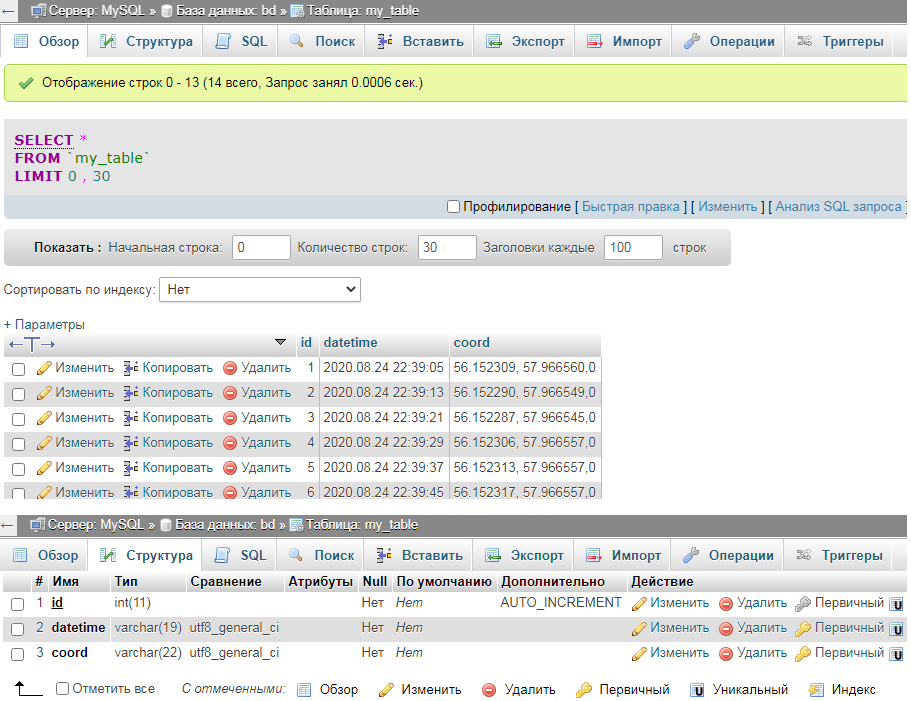Click the Анализ SQL запроса link
This screenshot has width=911, height=701.
pos(838,207)
